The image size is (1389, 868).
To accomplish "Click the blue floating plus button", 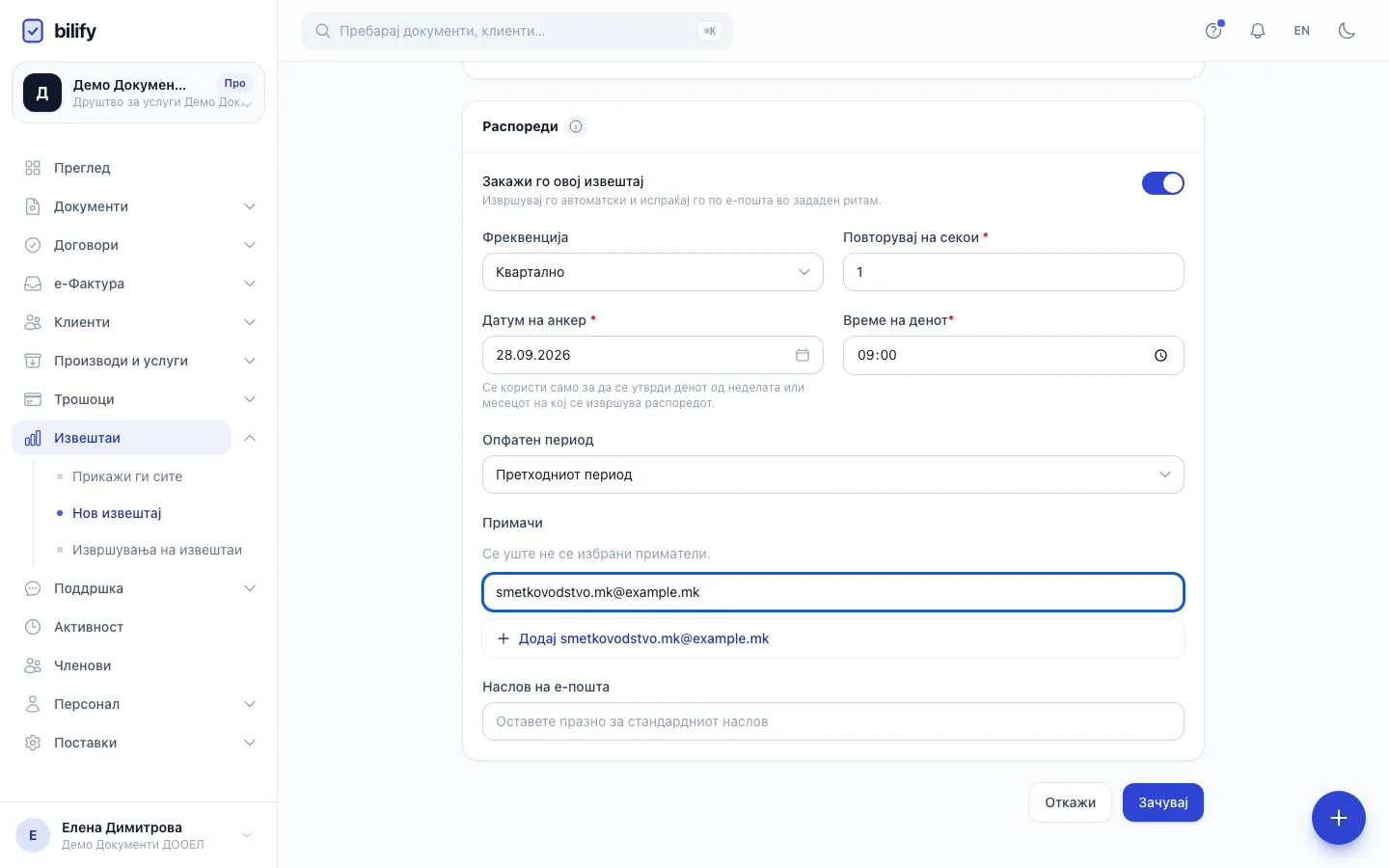I will (x=1338, y=818).
